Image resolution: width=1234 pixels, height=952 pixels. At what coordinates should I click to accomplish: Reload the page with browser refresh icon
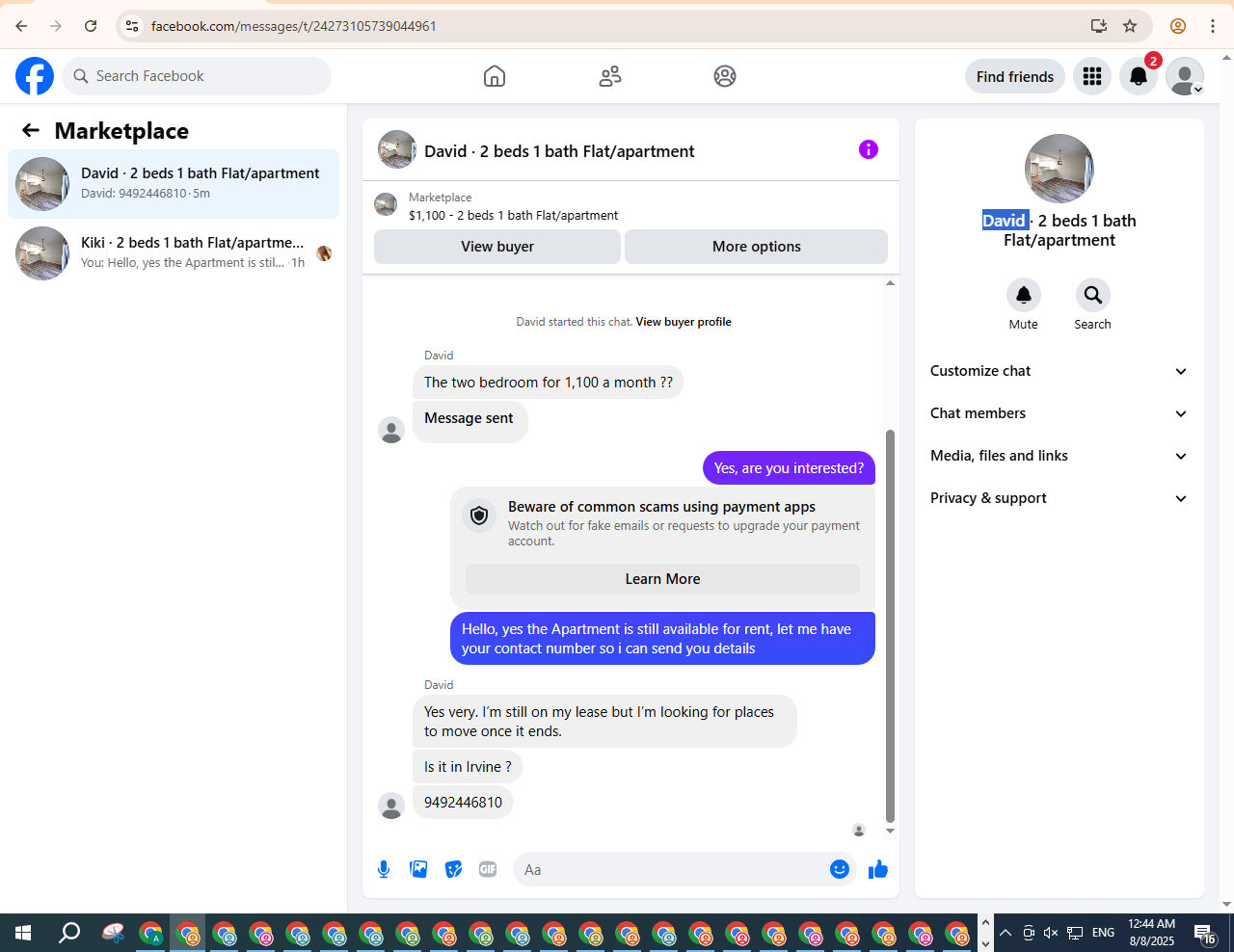click(91, 26)
